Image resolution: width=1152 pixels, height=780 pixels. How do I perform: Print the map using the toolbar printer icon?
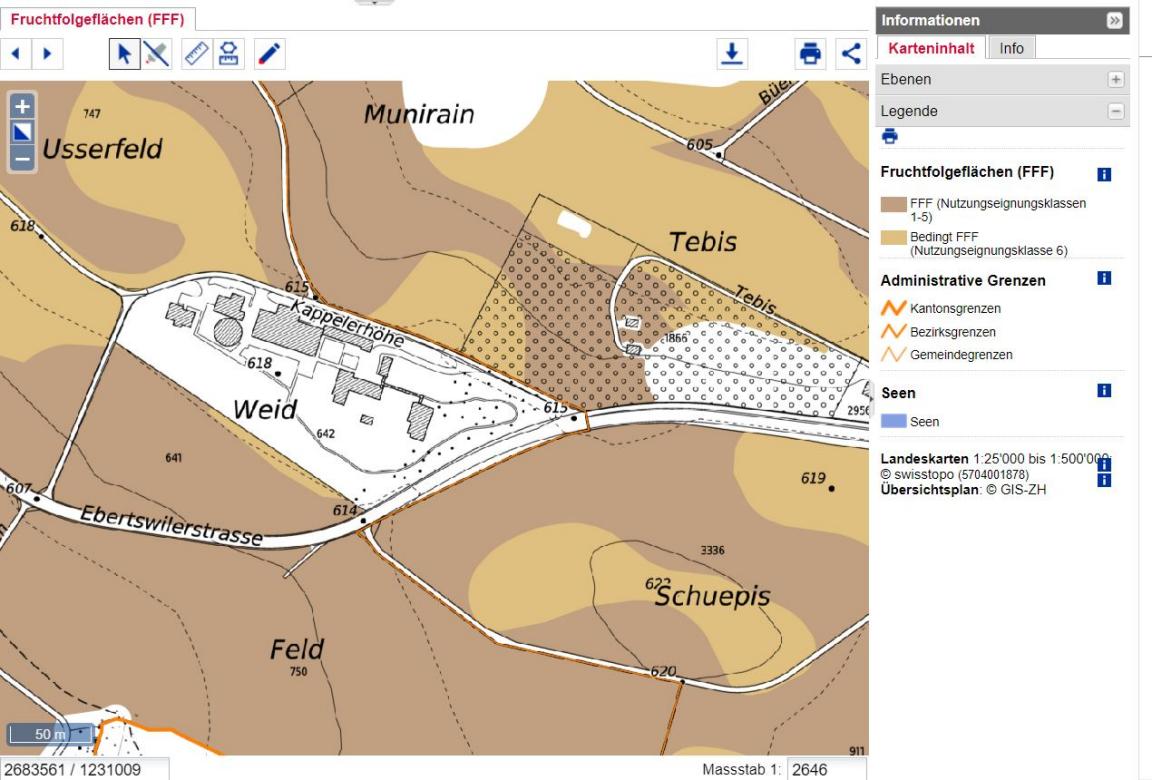click(810, 53)
